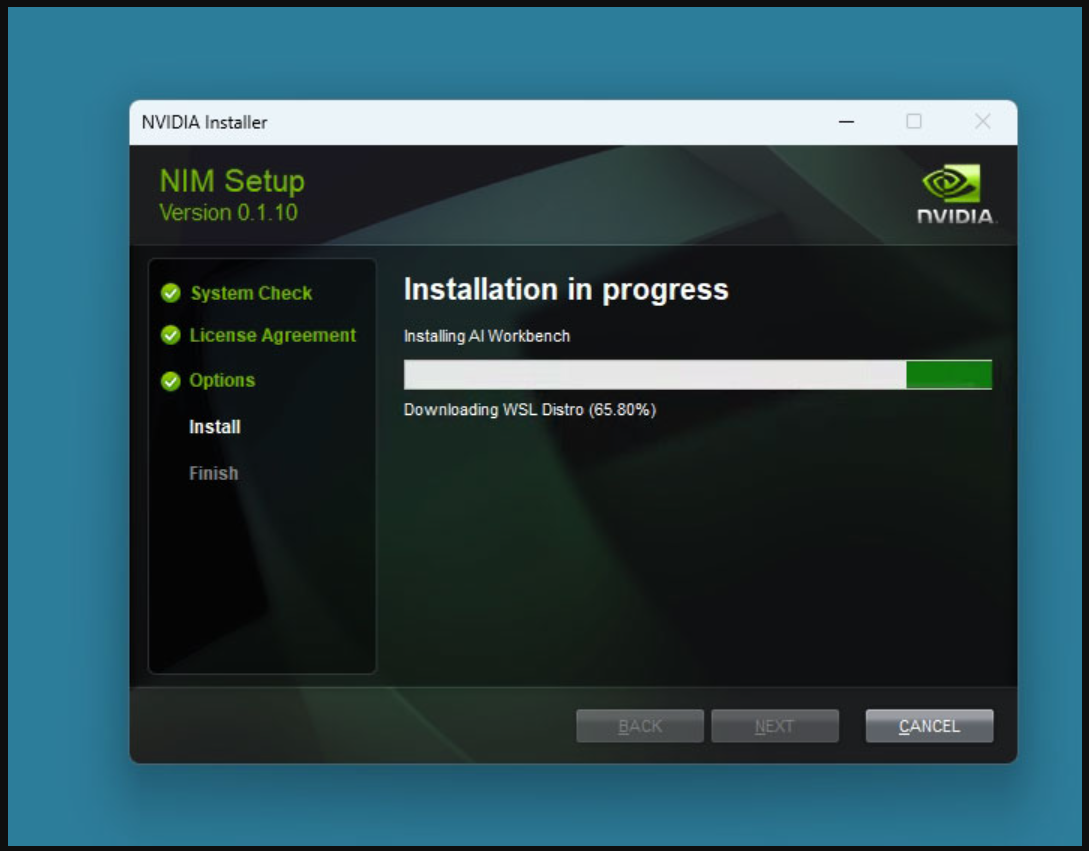This screenshot has width=1089, height=851.
Task: Close the NVIDIA Installer window
Action: [982, 122]
